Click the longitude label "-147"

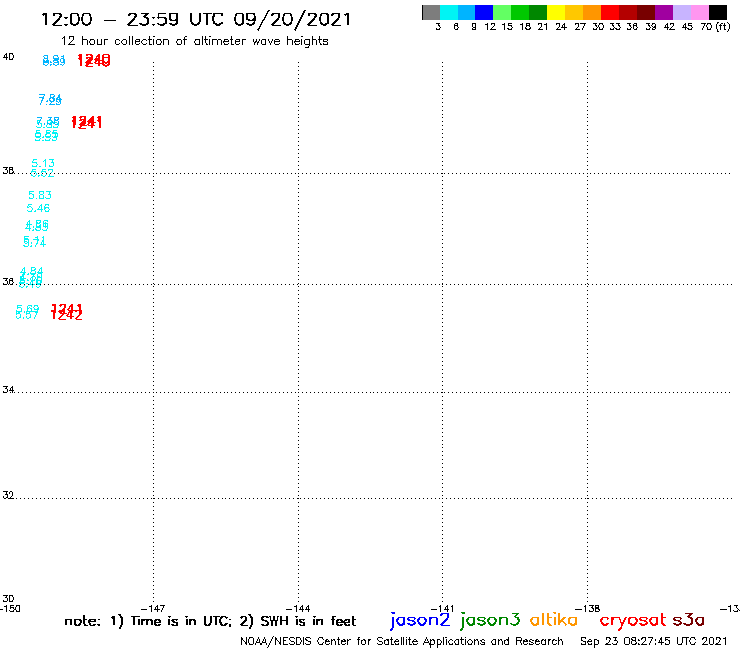point(153,609)
